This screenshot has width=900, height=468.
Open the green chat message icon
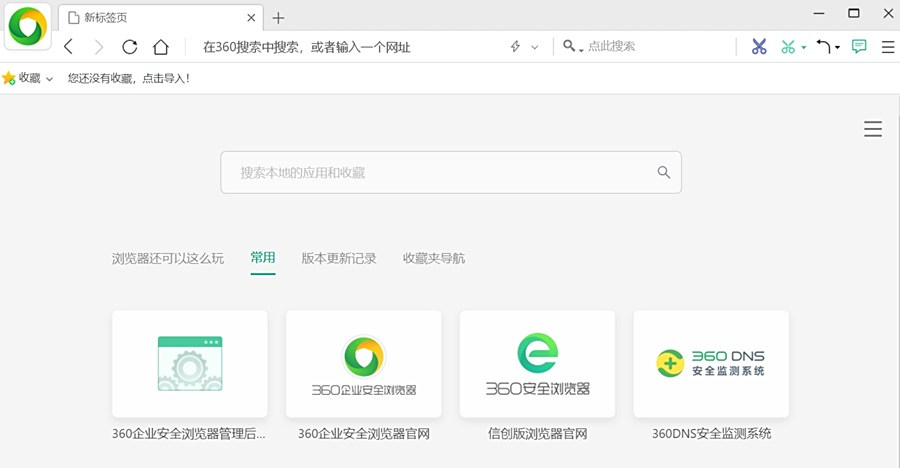coord(859,47)
